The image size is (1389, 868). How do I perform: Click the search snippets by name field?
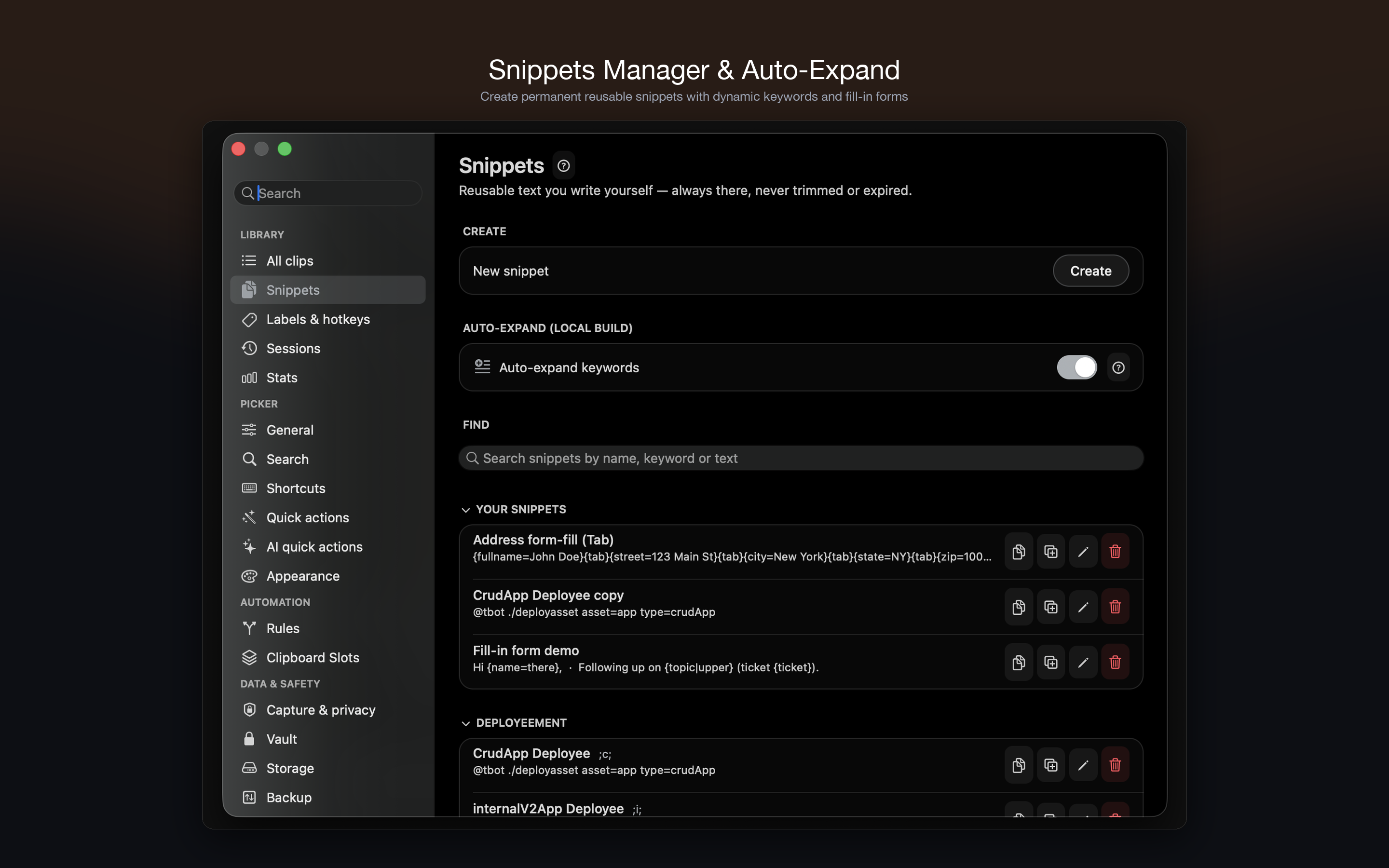(801, 458)
